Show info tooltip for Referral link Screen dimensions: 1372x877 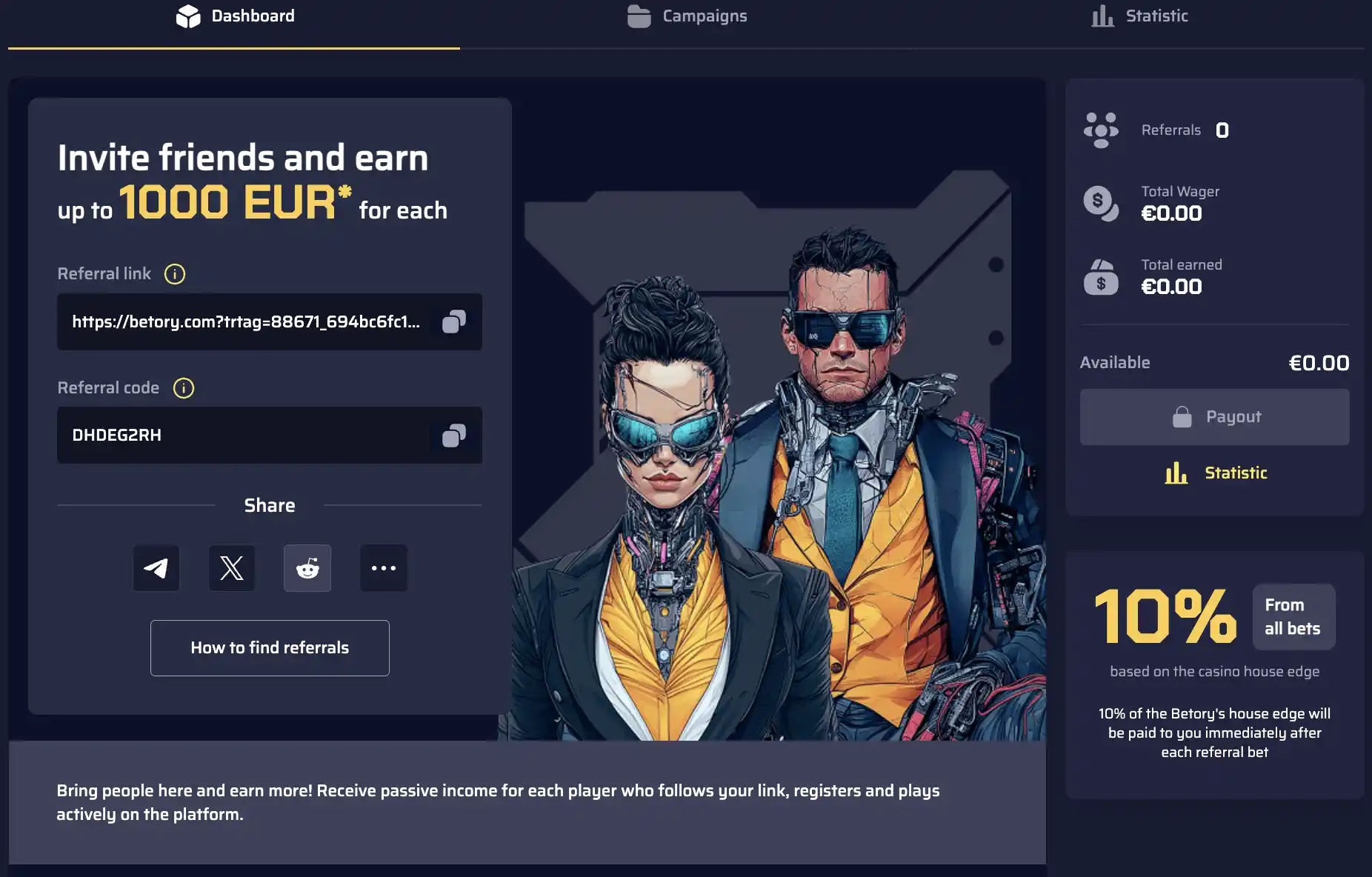(x=175, y=274)
